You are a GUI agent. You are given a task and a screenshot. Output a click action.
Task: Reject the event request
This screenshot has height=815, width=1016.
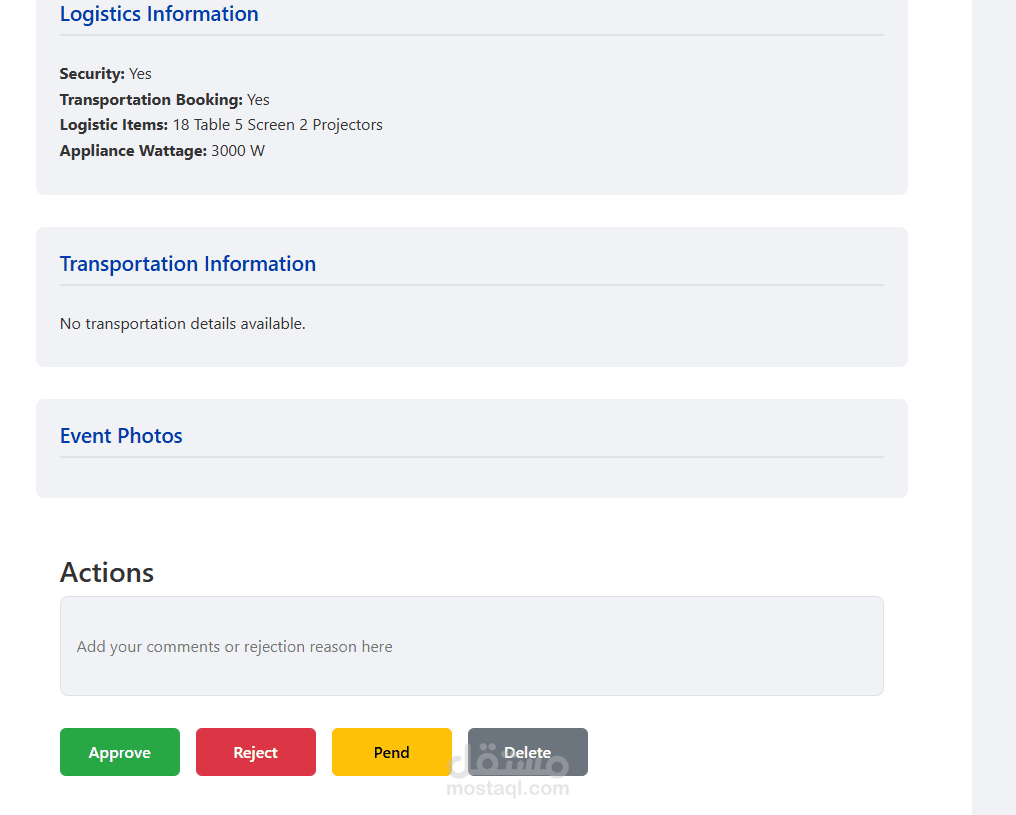(256, 752)
